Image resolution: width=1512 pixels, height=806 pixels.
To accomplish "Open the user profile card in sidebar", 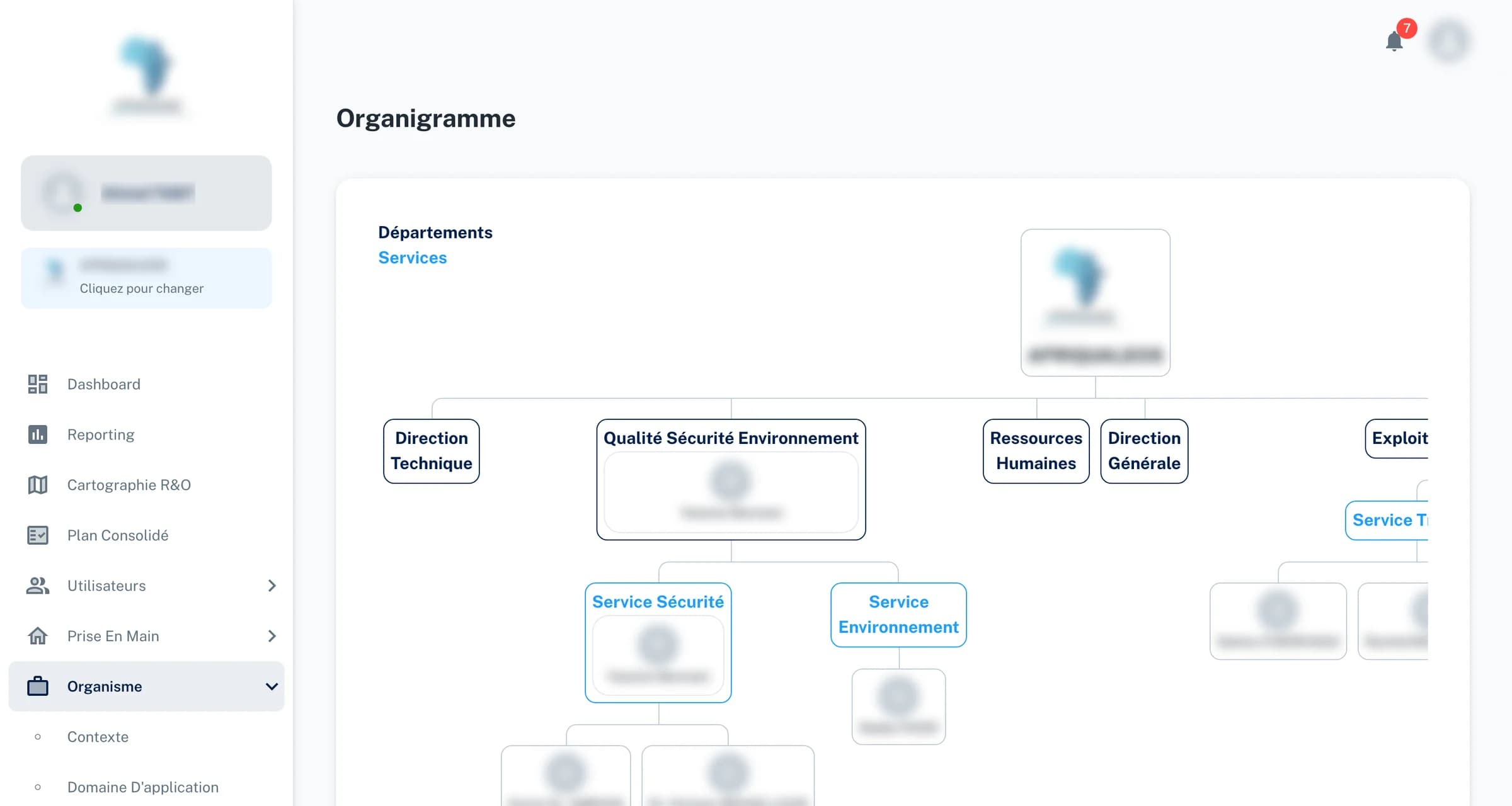I will pyautogui.click(x=146, y=193).
